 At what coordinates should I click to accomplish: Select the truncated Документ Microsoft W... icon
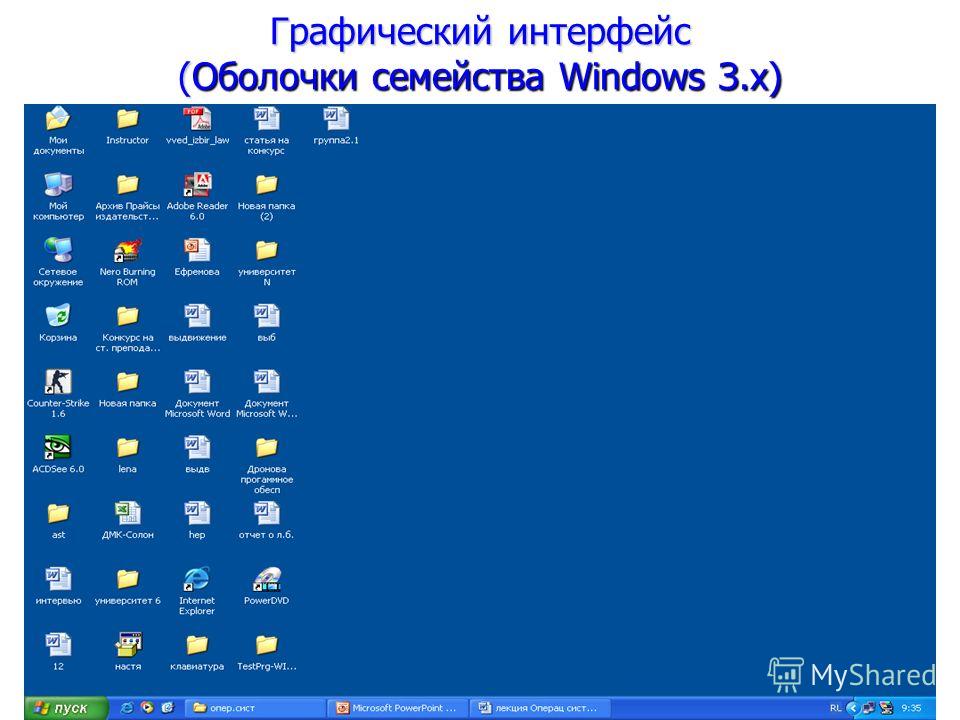click(266, 381)
